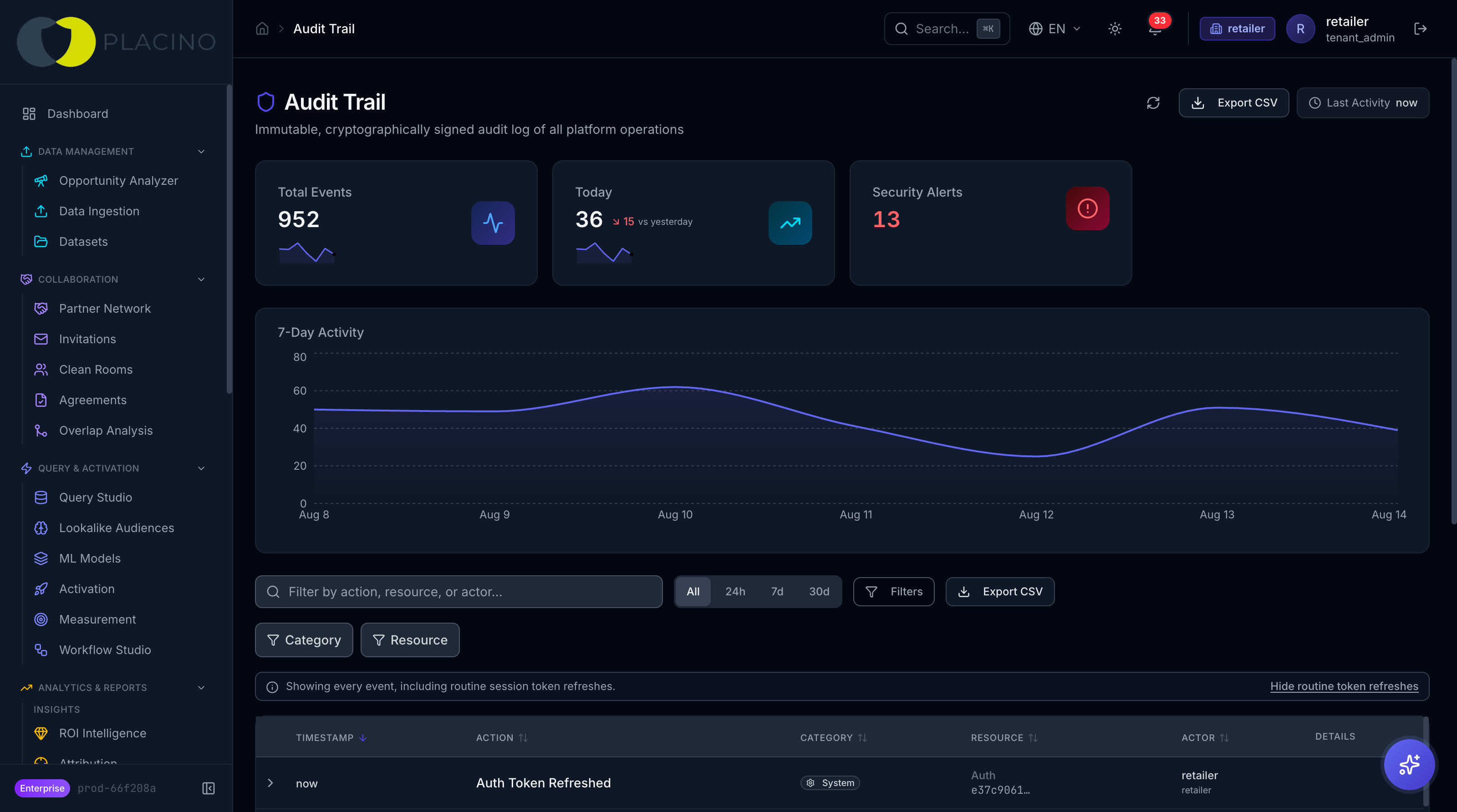Click the Security Alerts warning icon
Image resolution: width=1457 pixels, height=812 pixels.
1087,208
